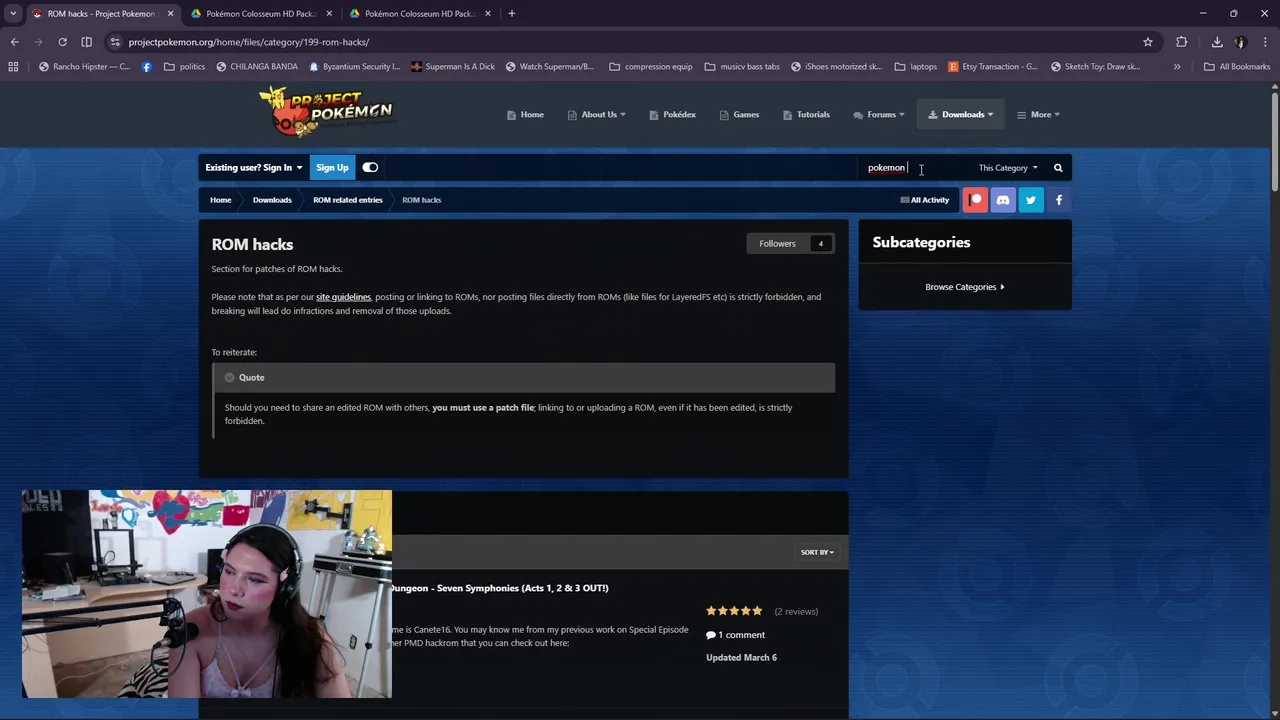1280x720 pixels.
Task: Show more bookmarks chevron
Action: (1177, 67)
